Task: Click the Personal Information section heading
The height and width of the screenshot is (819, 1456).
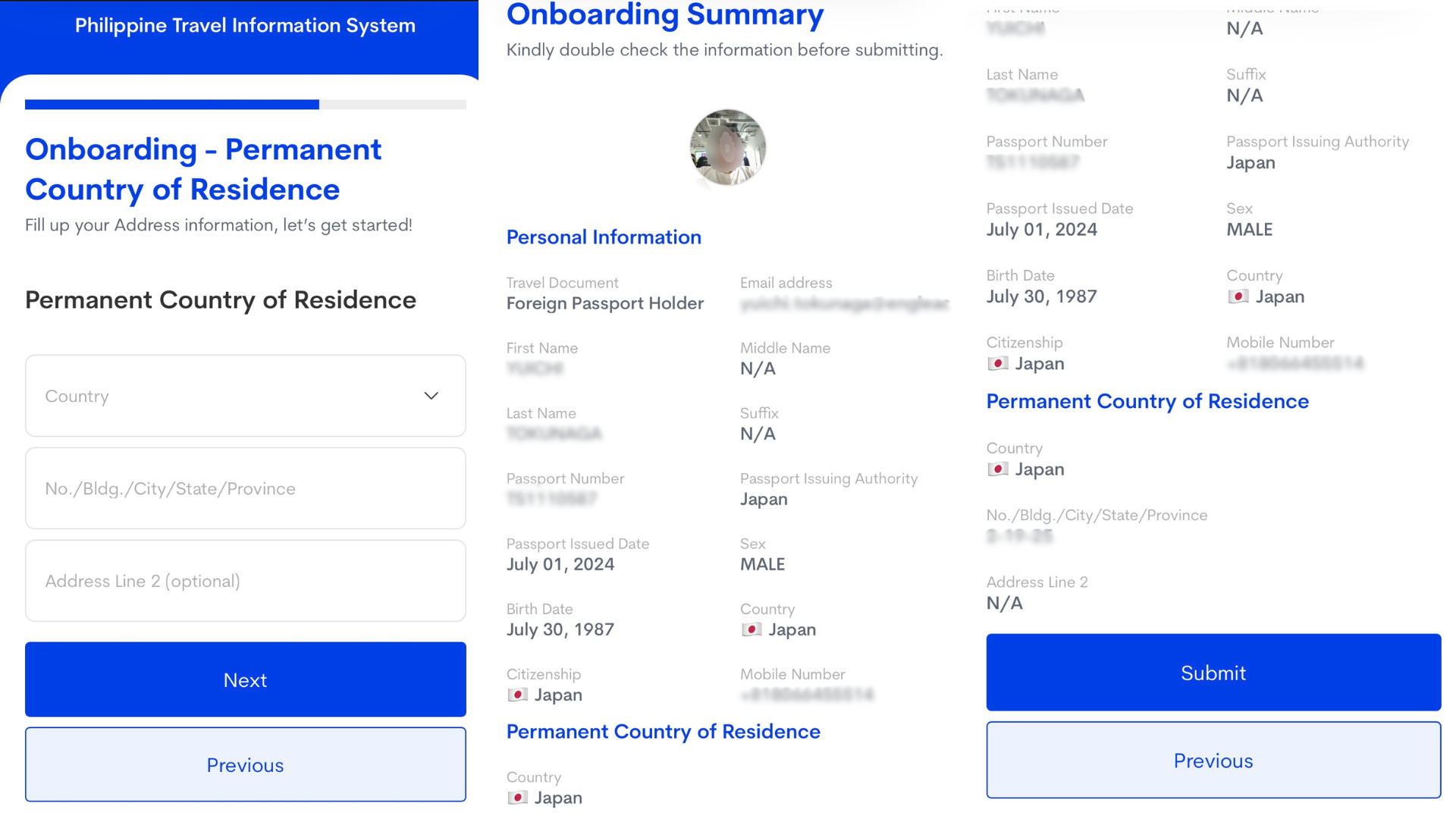Action: (x=604, y=237)
